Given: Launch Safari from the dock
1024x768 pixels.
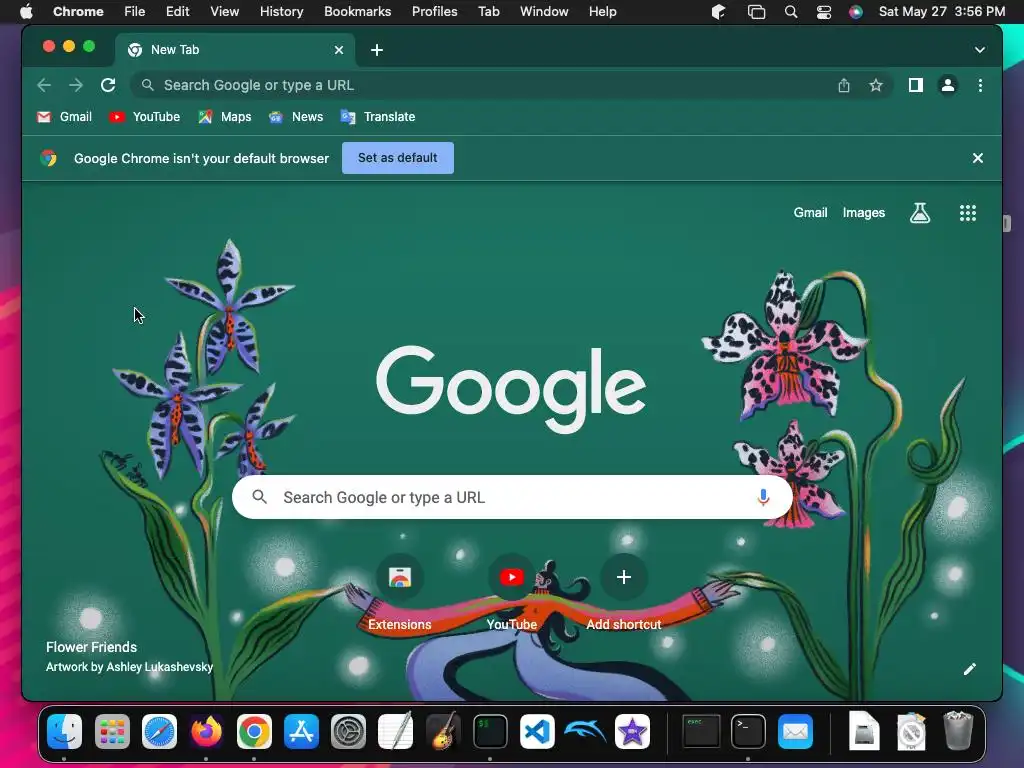Looking at the screenshot, I should tap(159, 731).
